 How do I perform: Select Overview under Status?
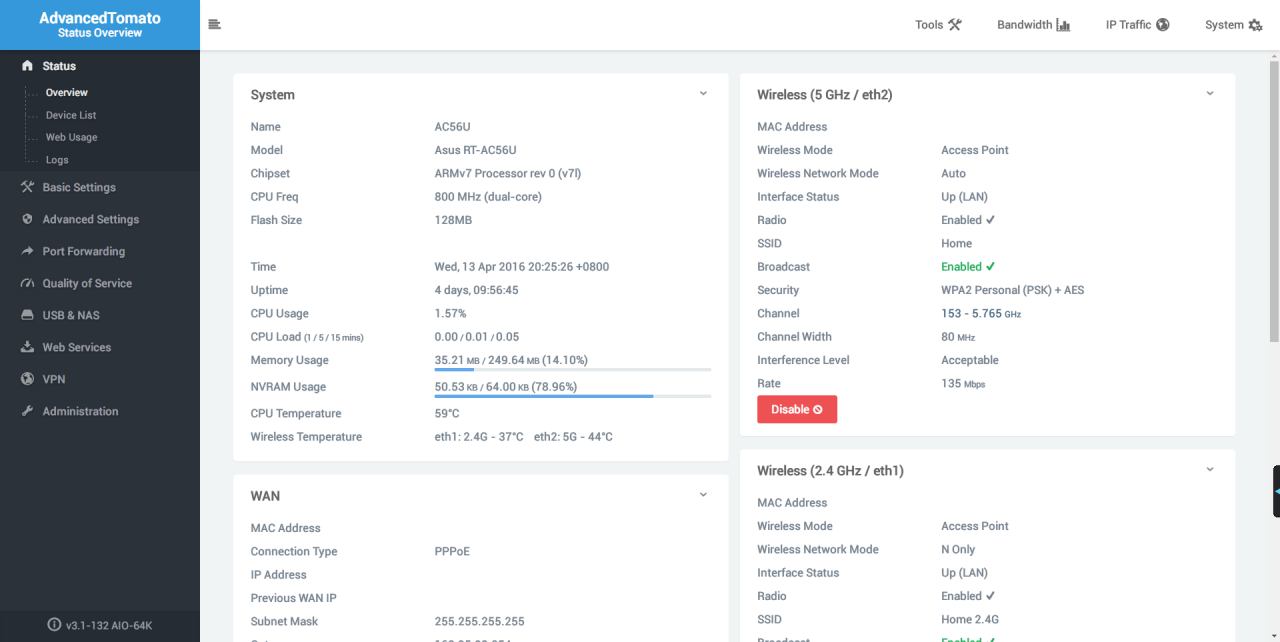67,92
